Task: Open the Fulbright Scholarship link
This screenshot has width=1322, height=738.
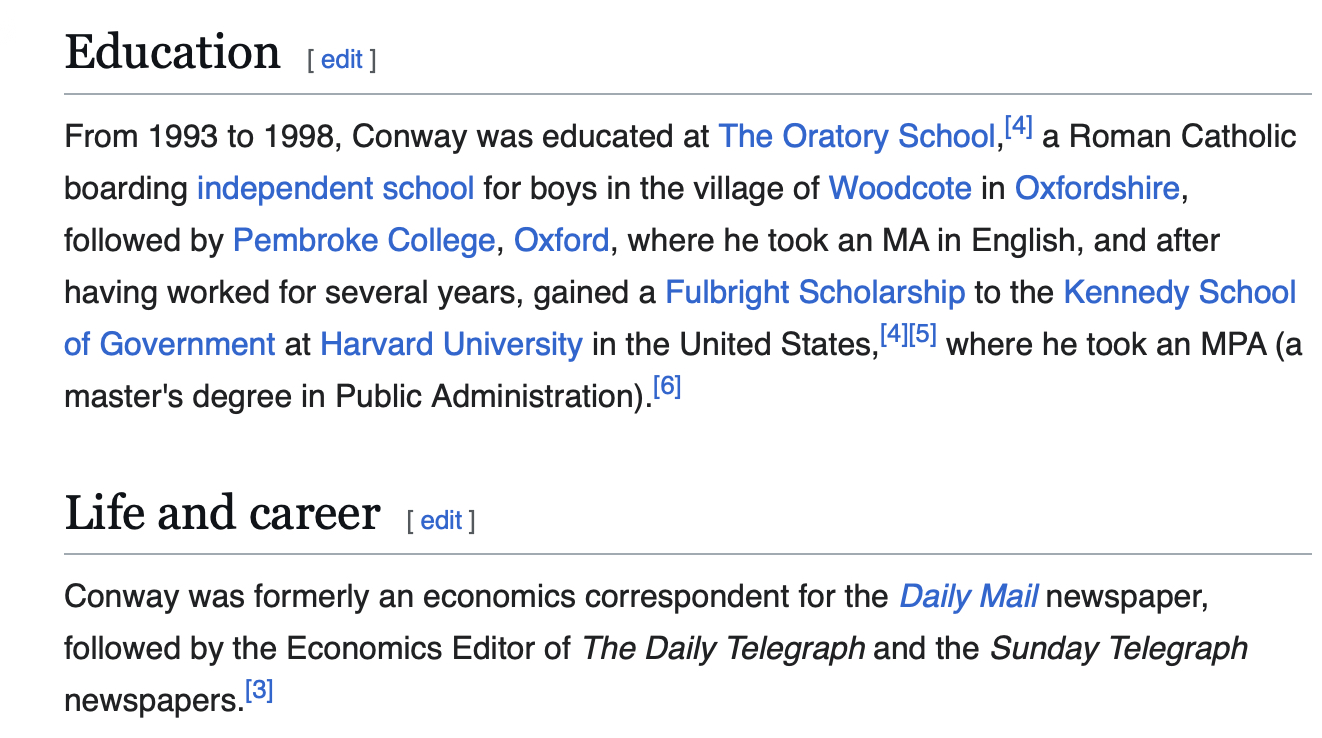Action: (x=815, y=292)
